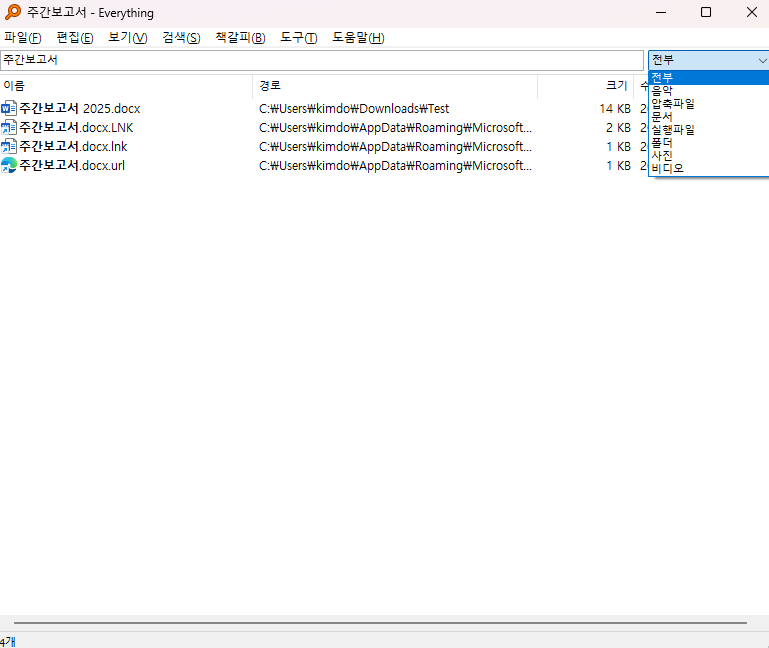Open the 편집(E) menu
This screenshot has height=648, width=769.
pyautogui.click(x=75, y=38)
